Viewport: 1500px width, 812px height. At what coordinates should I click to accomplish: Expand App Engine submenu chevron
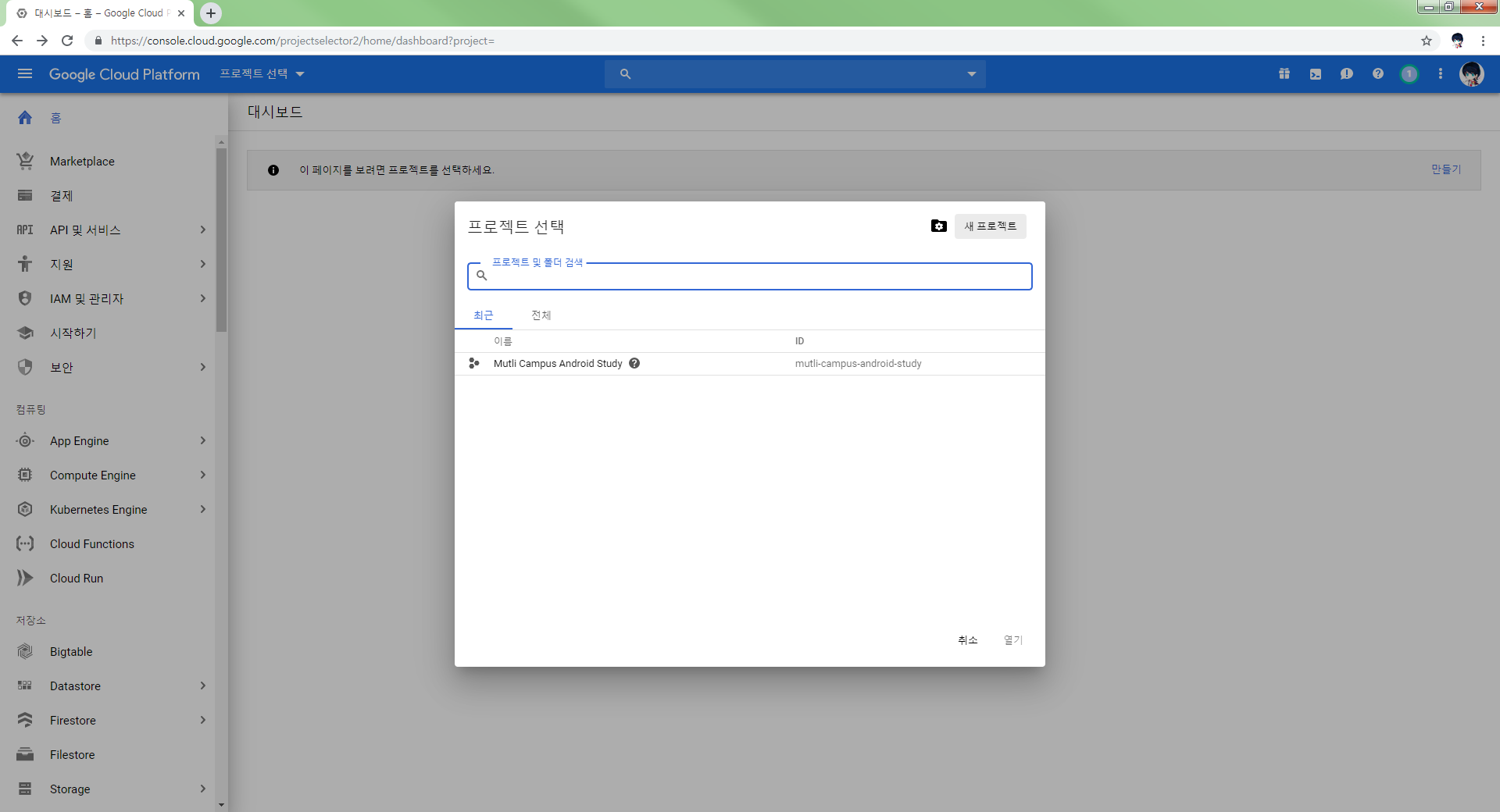click(203, 440)
